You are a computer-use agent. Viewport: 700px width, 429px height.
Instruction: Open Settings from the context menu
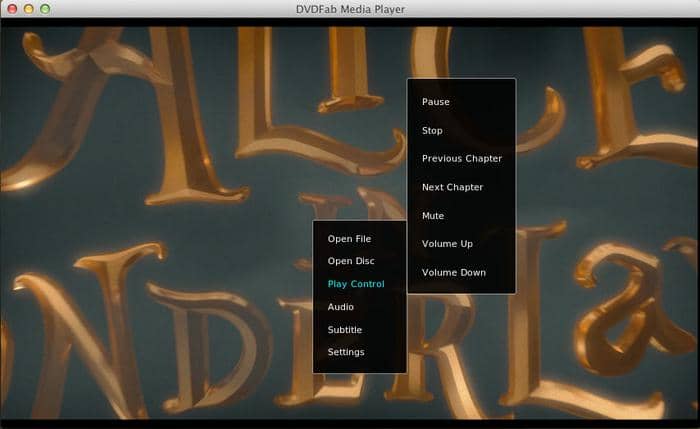(x=346, y=352)
